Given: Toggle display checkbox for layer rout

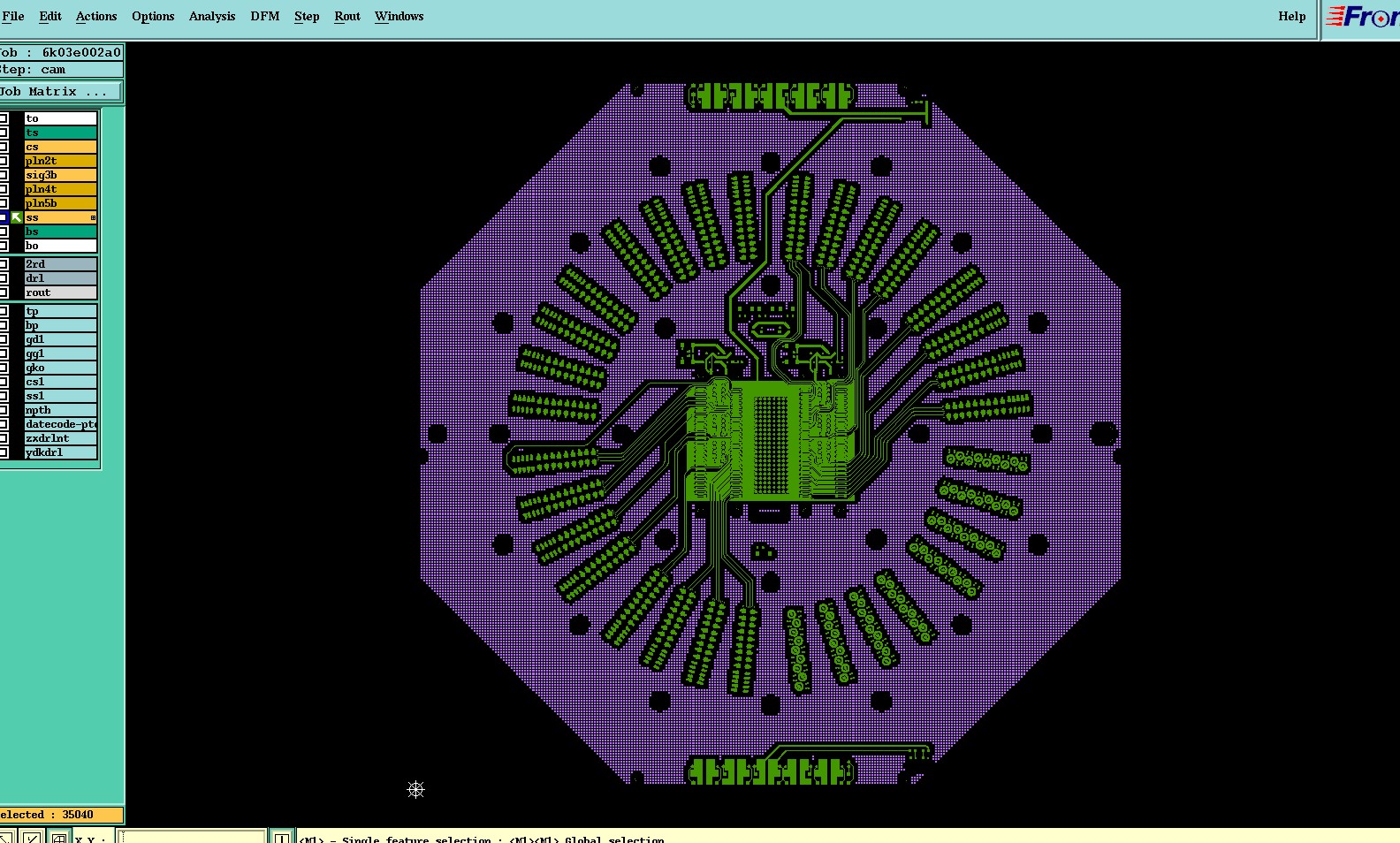Looking at the screenshot, I should pyautogui.click(x=4, y=292).
